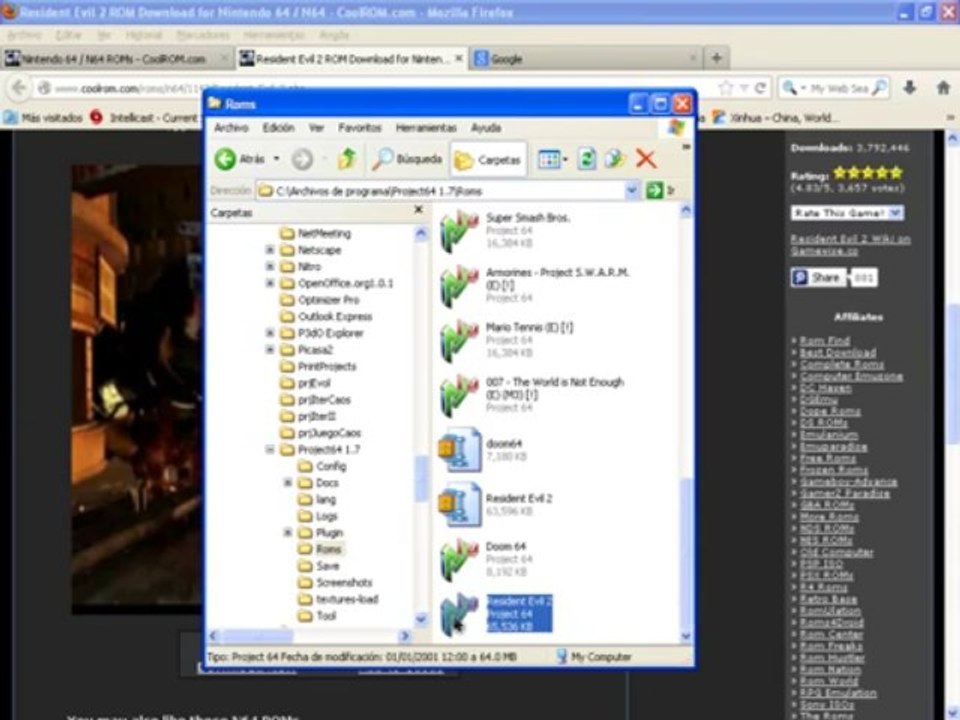Open the Resident Evil 2 Wiki link

click(850, 245)
